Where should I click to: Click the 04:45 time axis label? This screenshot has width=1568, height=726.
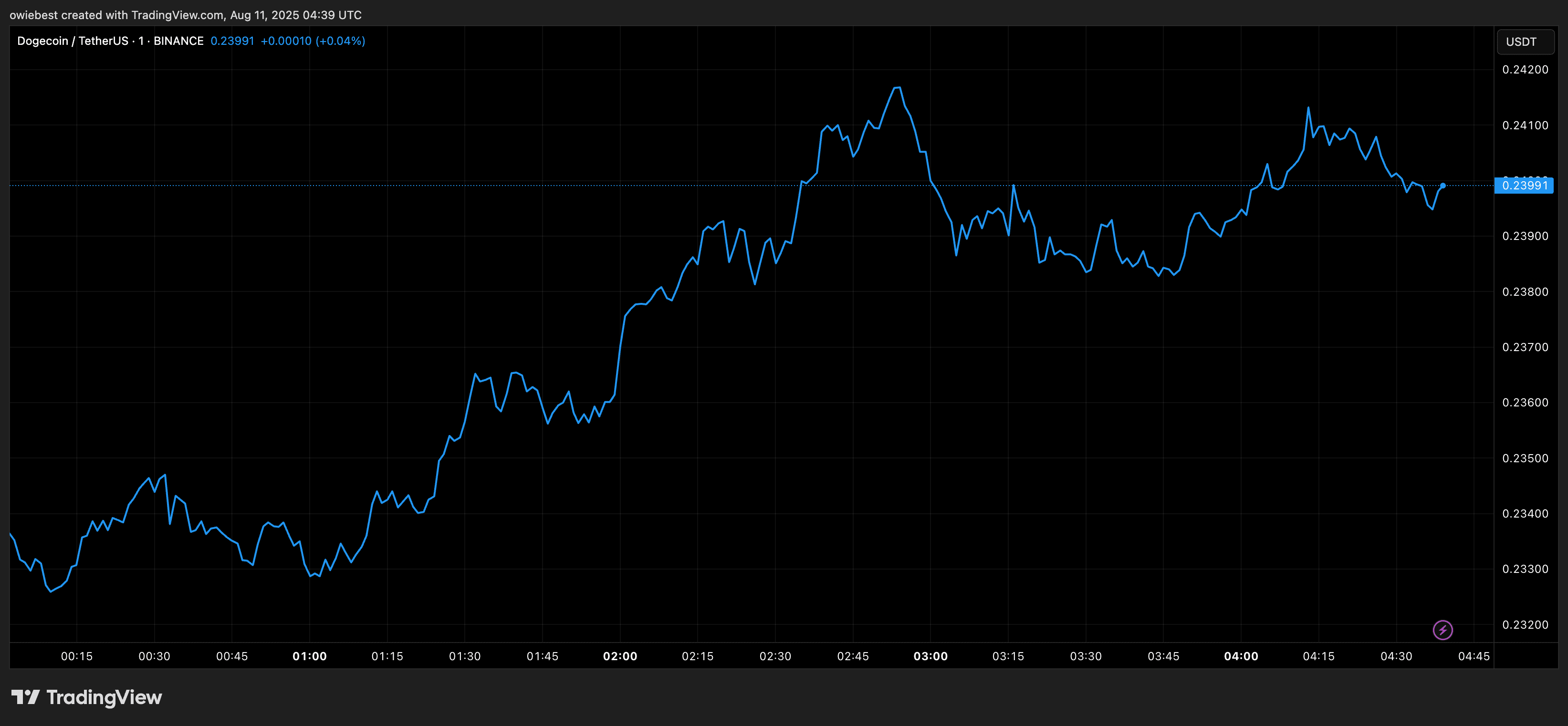tap(1474, 656)
